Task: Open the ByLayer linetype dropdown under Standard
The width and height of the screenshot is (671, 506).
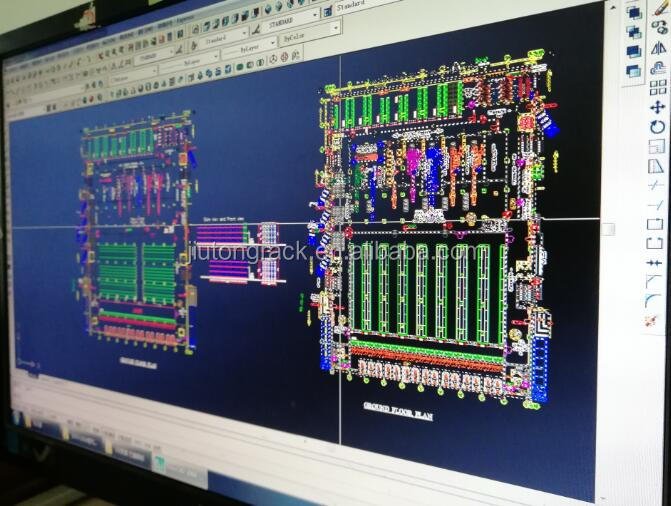Action: coord(190,61)
